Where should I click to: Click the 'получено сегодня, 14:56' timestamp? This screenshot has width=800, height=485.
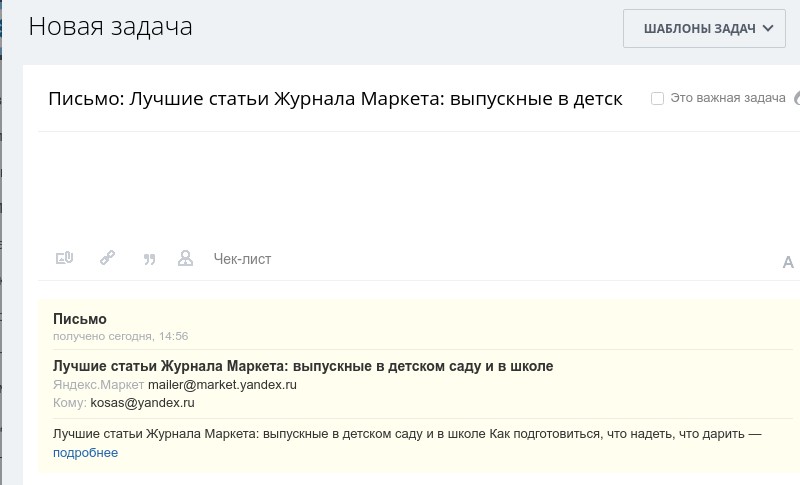click(x=120, y=337)
